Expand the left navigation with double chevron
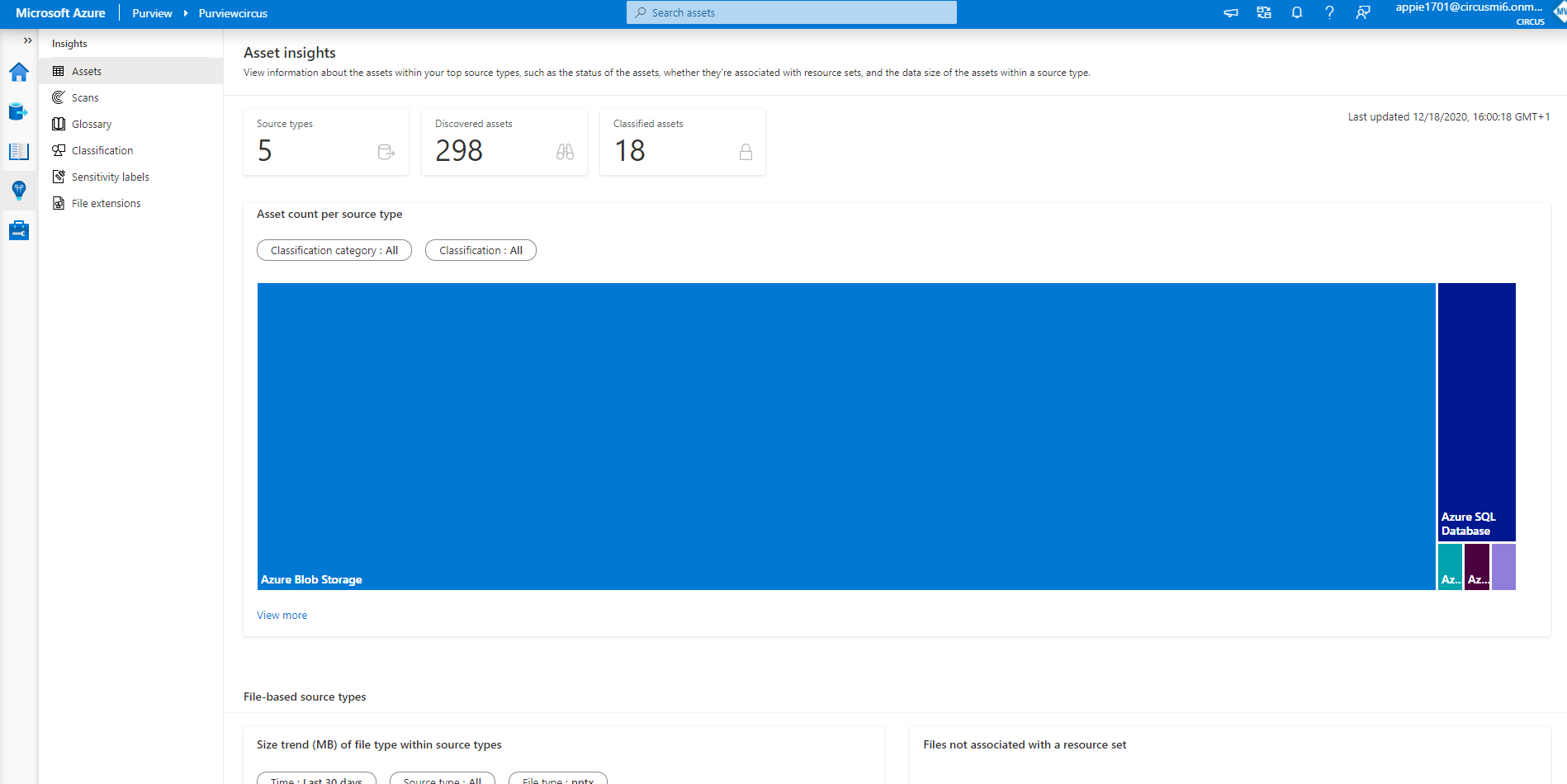Screen dimensions: 1567x784 [x=27, y=40]
